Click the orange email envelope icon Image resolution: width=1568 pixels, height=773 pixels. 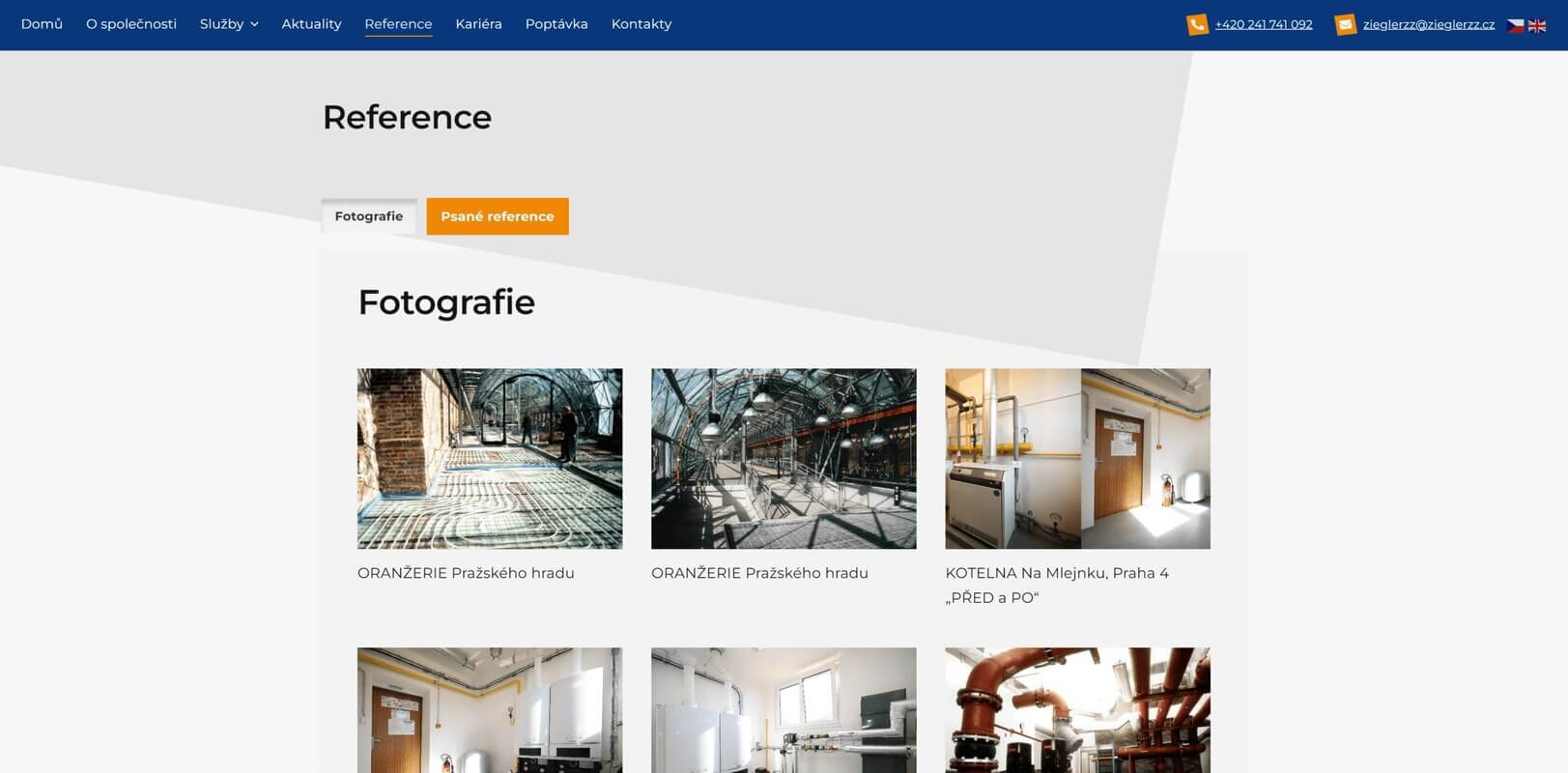[1345, 25]
